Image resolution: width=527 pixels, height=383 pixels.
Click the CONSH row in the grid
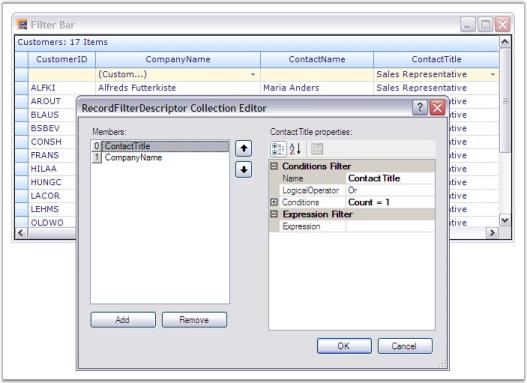coord(46,141)
